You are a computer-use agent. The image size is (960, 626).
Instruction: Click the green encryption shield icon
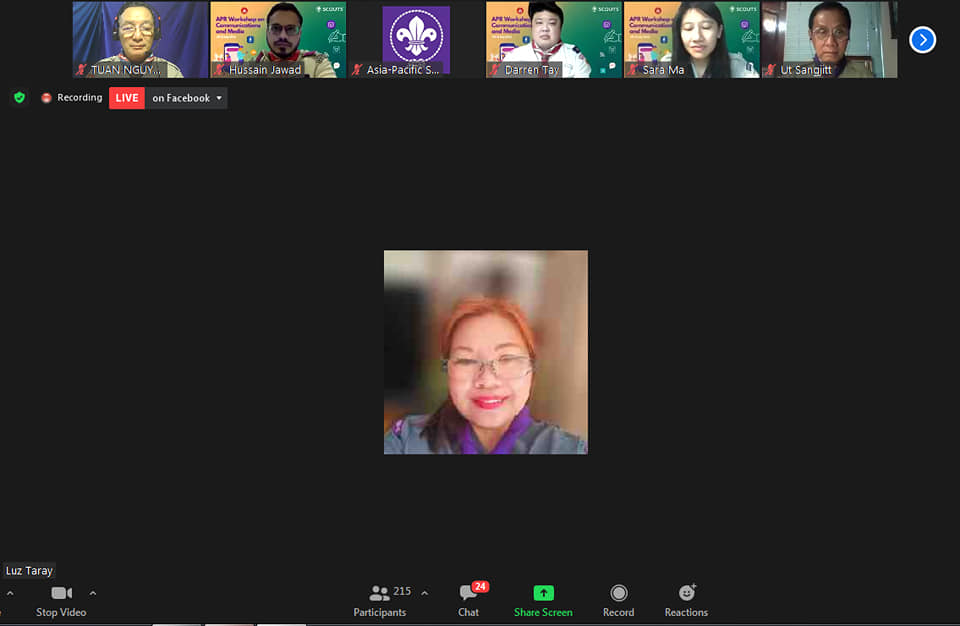click(x=19, y=98)
